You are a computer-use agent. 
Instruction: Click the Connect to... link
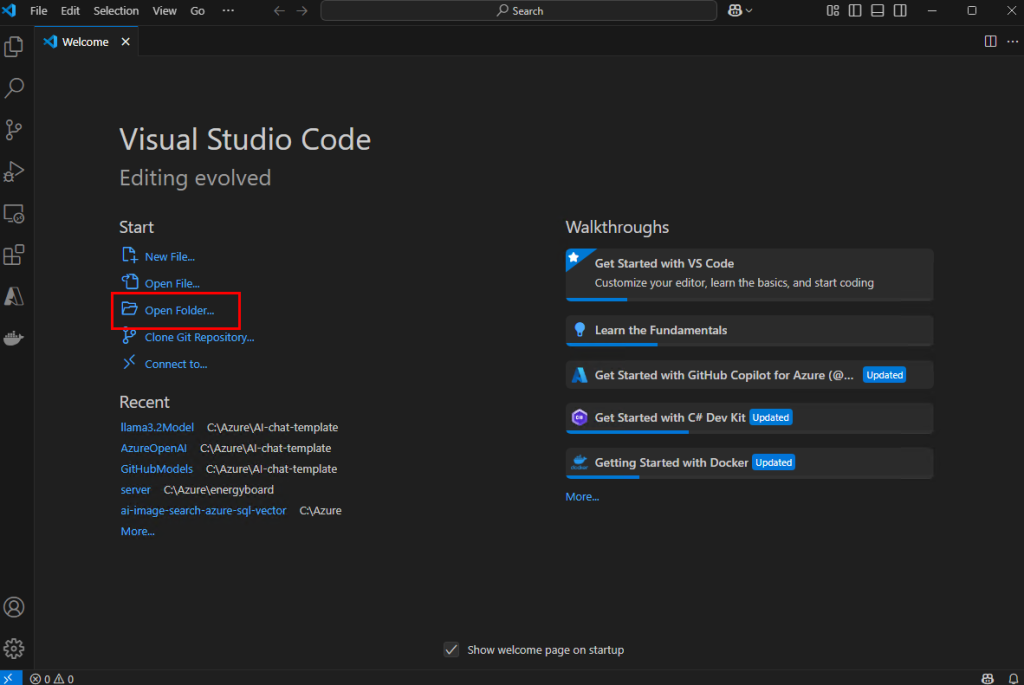click(176, 364)
